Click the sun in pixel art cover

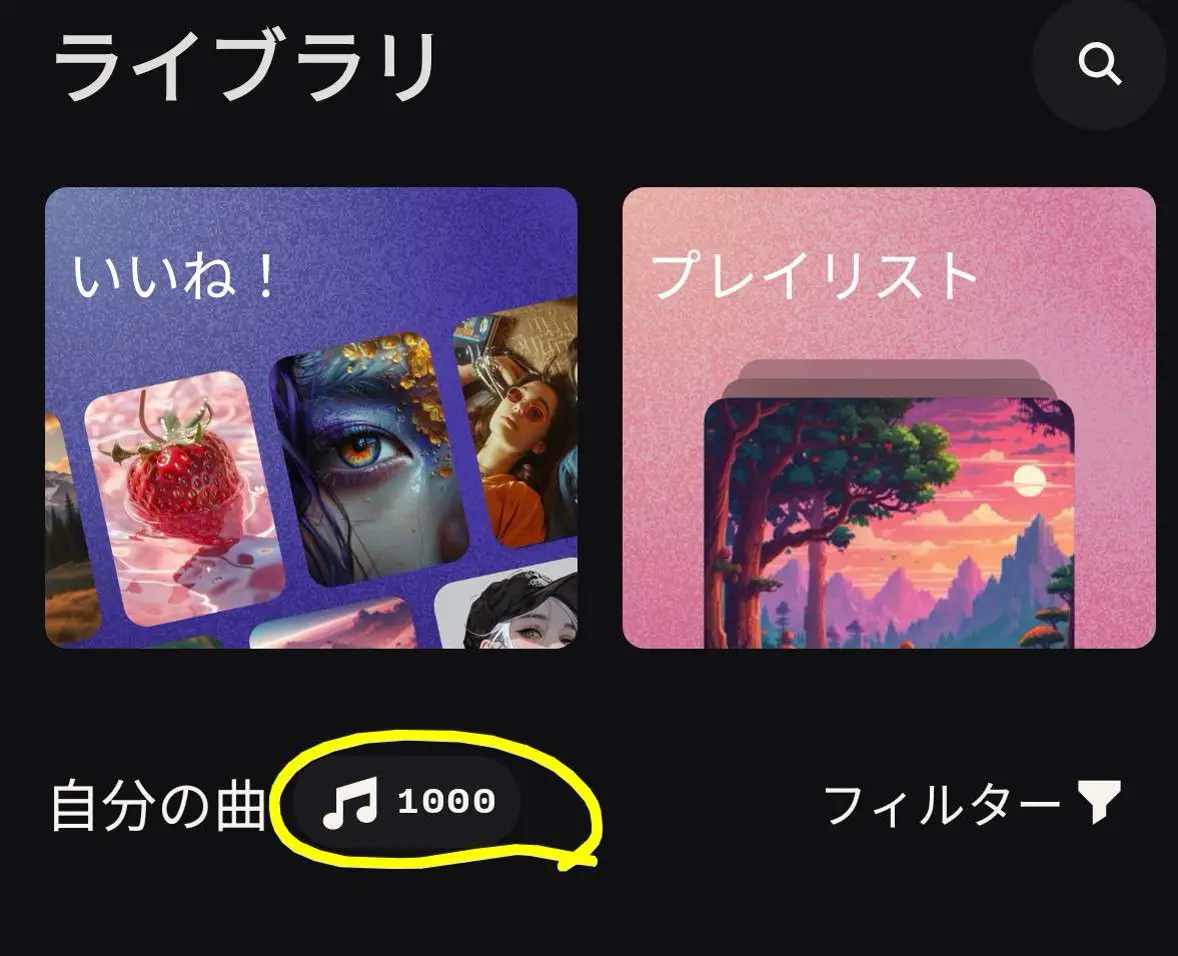click(1028, 480)
